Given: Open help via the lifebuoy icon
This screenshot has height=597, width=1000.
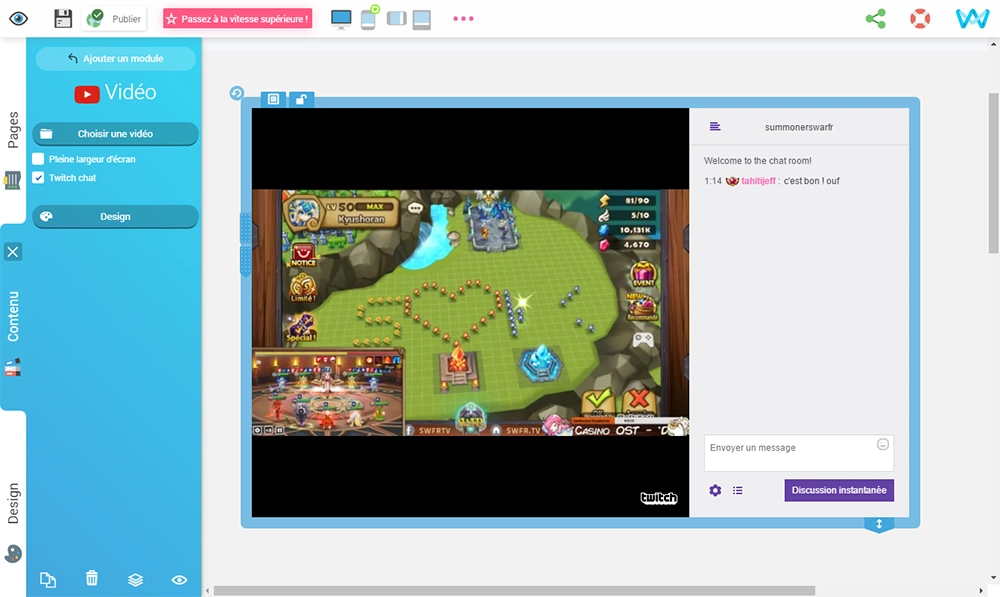Looking at the screenshot, I should click(920, 18).
